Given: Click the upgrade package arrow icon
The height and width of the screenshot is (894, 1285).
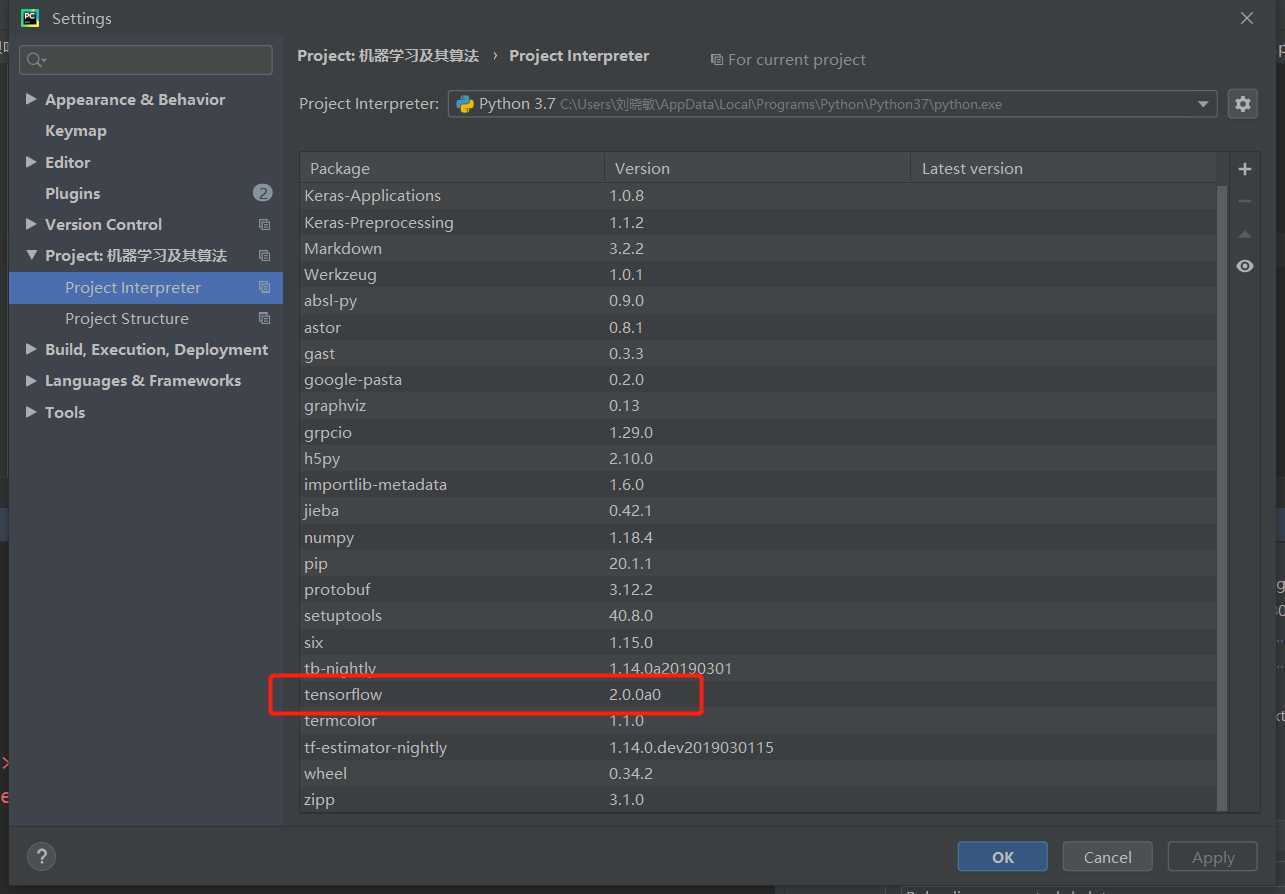Looking at the screenshot, I should (1245, 234).
